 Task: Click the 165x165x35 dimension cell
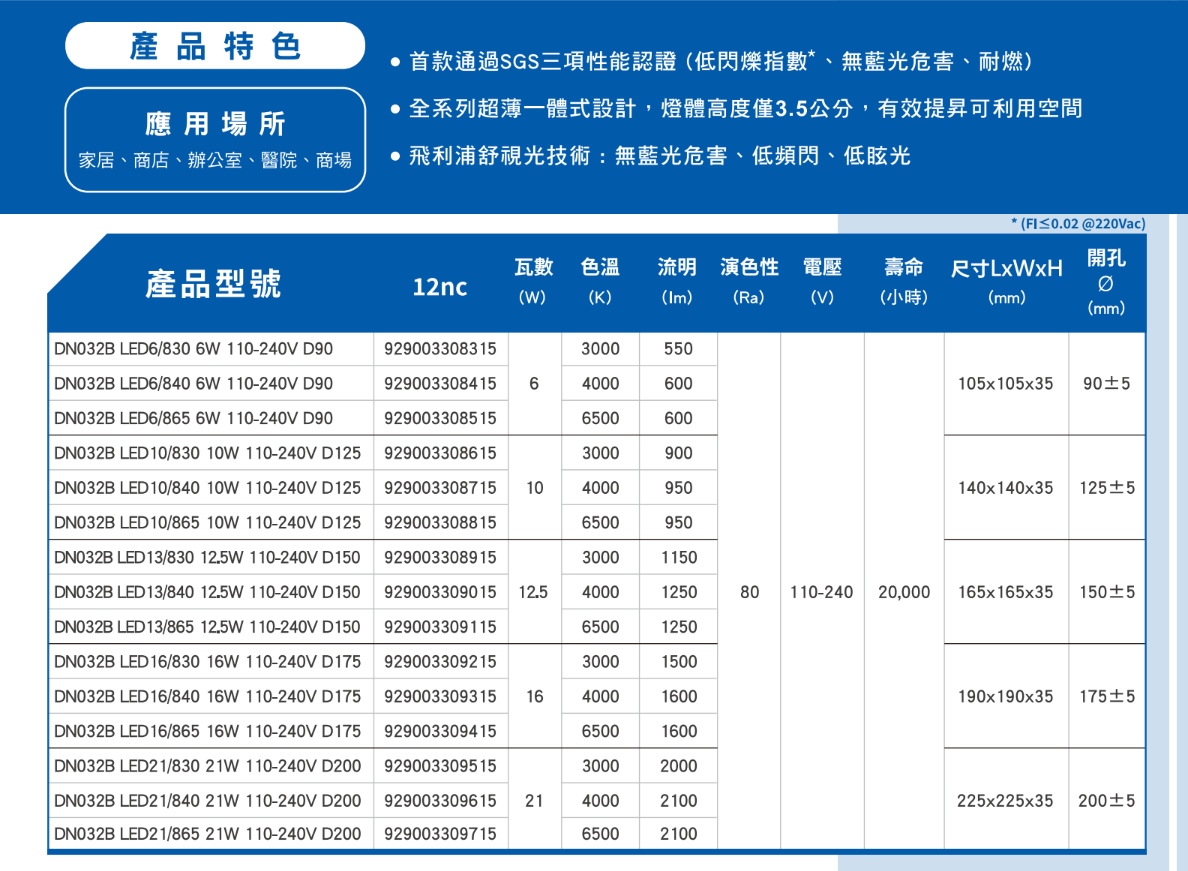pos(1005,592)
